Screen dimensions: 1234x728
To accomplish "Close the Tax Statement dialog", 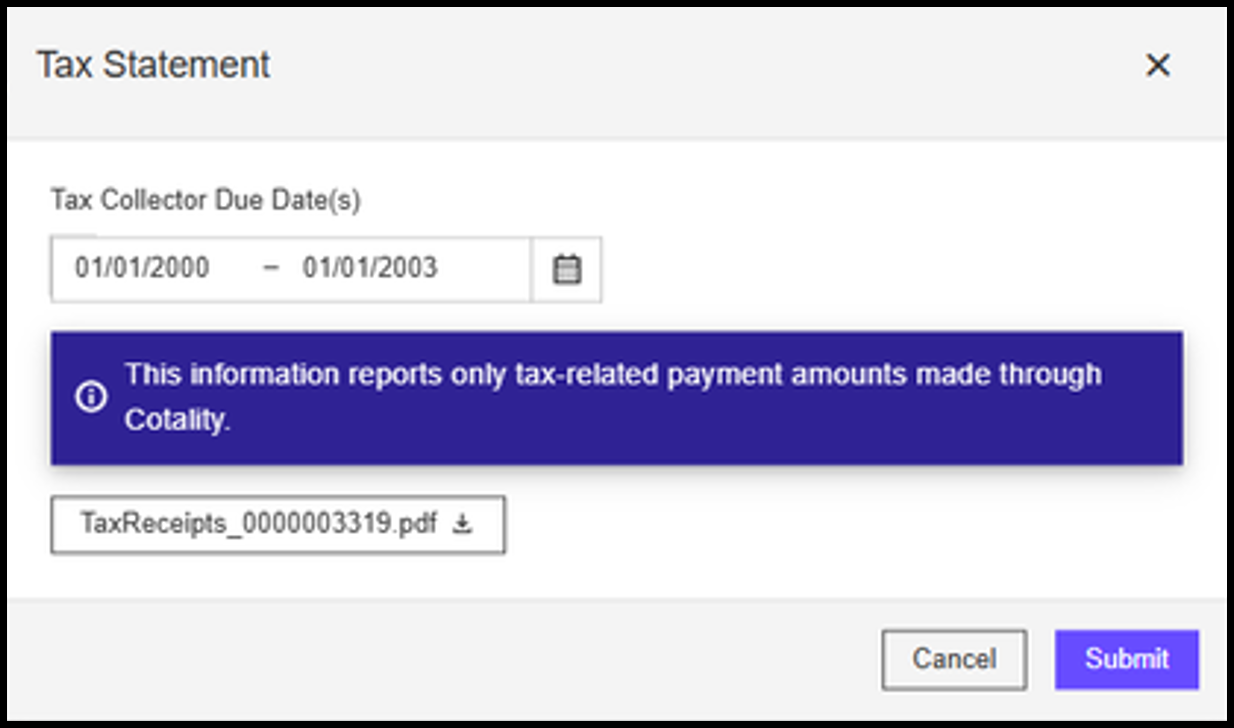I will pos(1158,65).
